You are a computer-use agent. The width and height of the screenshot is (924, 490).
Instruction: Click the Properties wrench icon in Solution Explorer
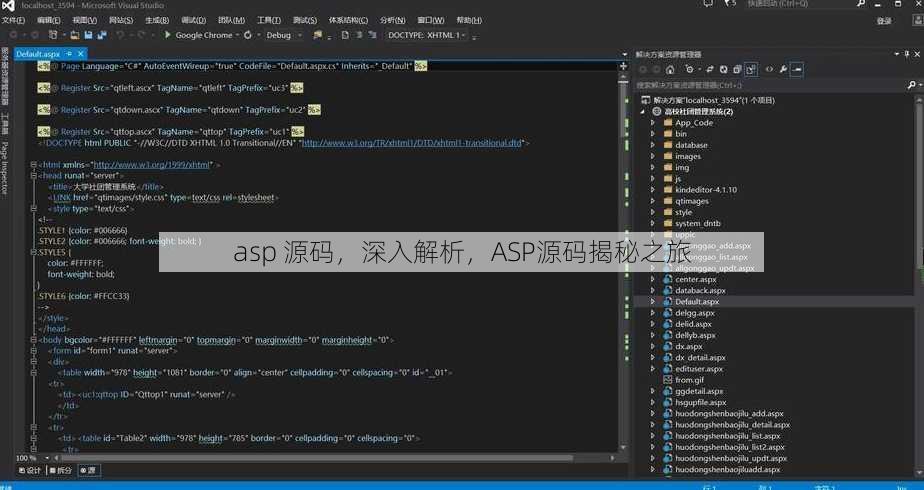point(783,69)
